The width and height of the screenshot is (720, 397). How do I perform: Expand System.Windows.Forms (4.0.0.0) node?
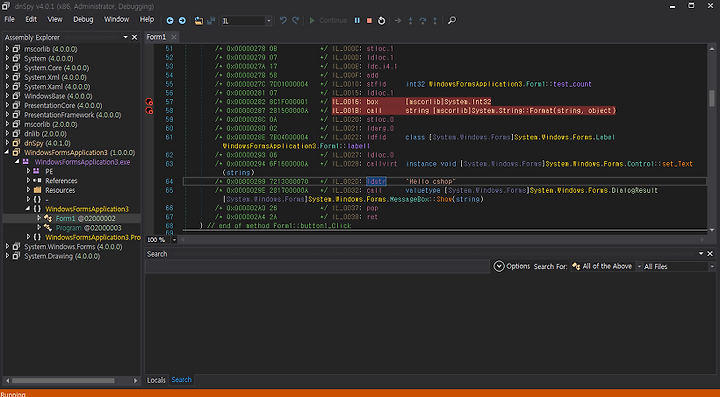coord(7,246)
